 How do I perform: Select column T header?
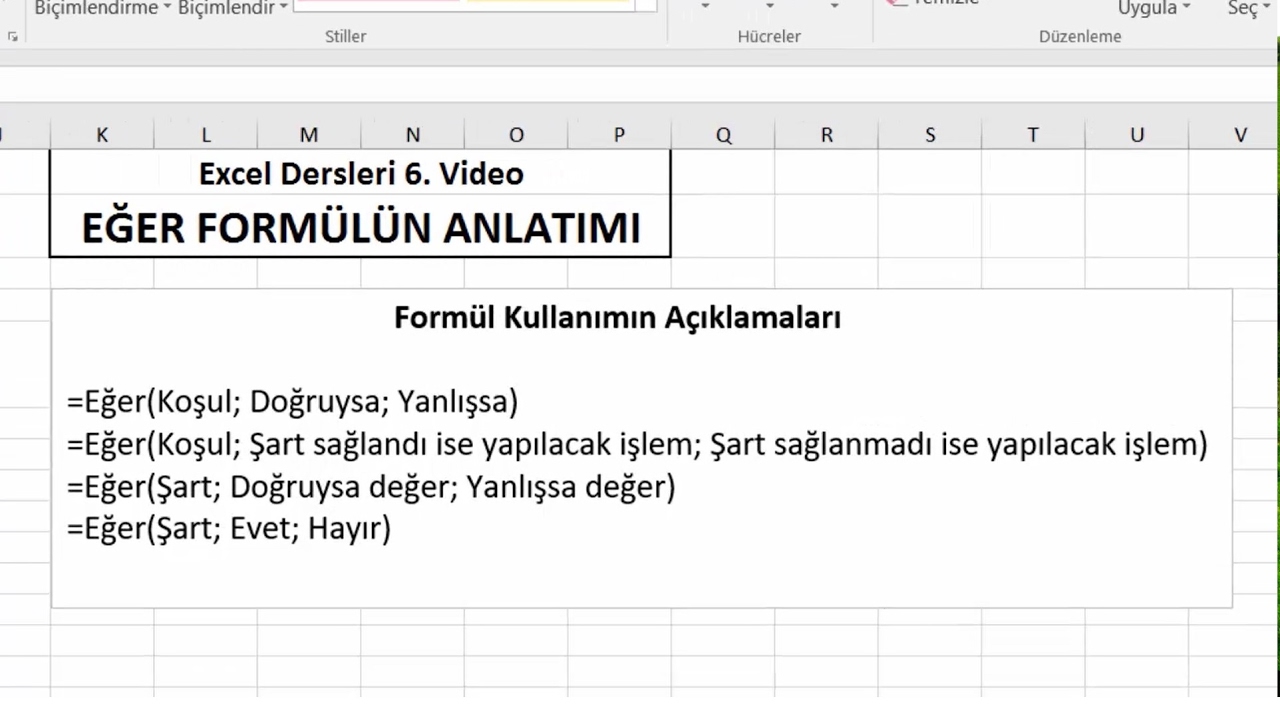[x=1033, y=135]
